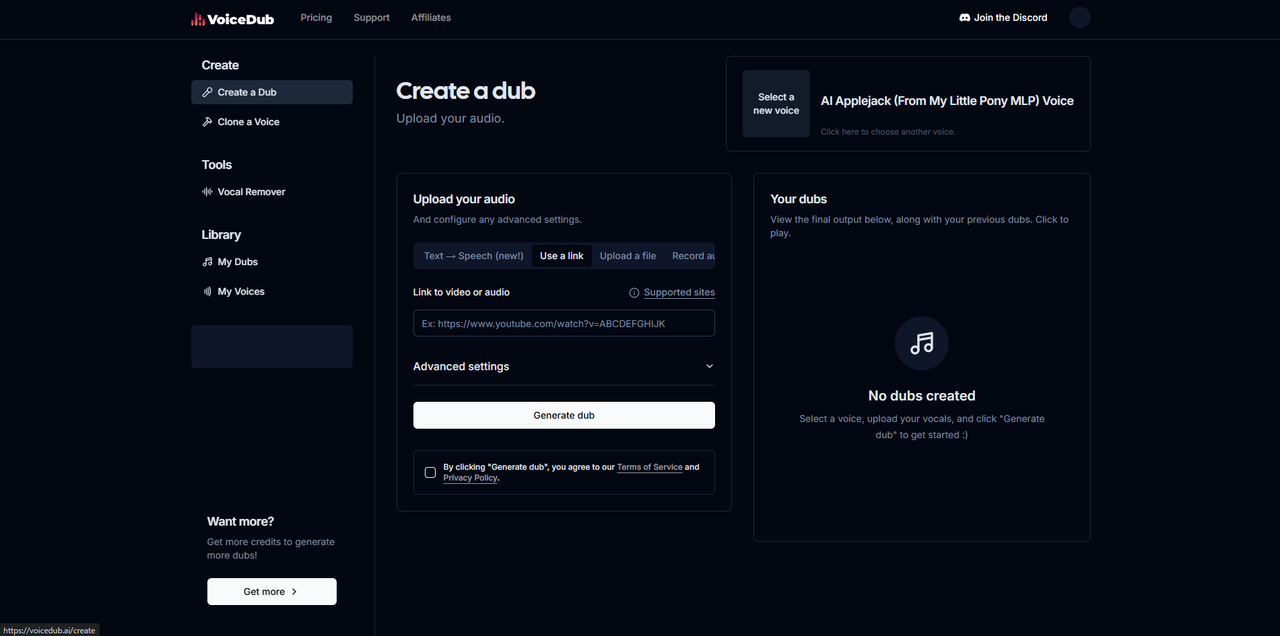The width and height of the screenshot is (1280, 636).
Task: Select Create a Dub in the sidebar
Action: [x=272, y=92]
